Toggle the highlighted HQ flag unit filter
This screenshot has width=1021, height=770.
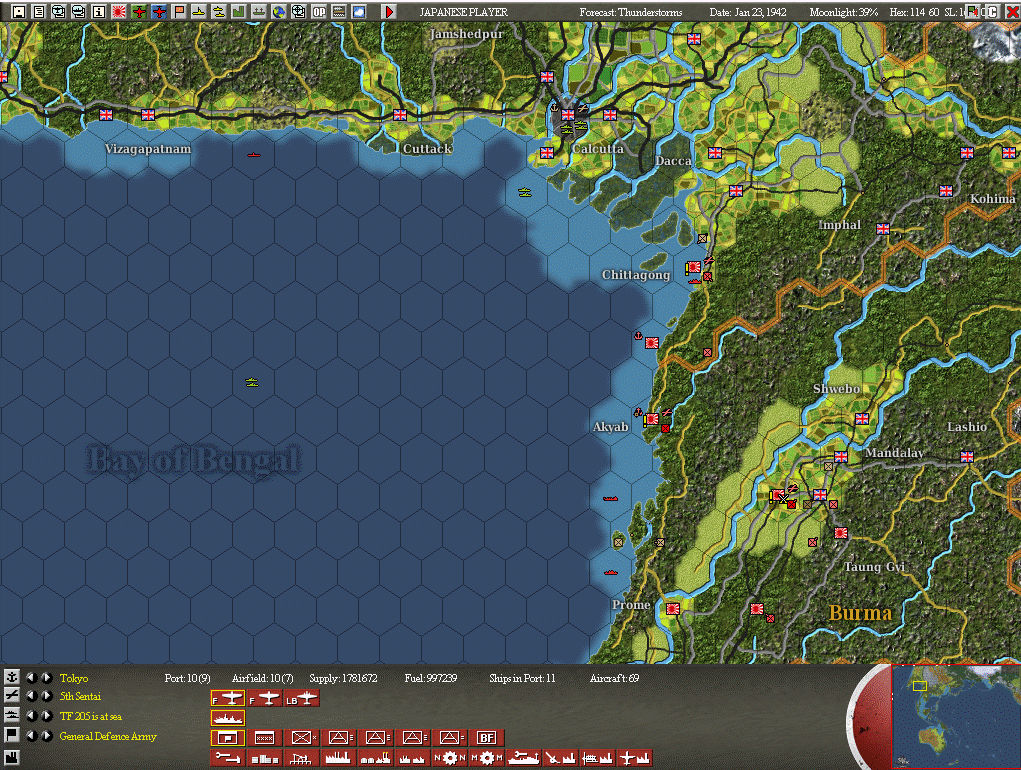tap(228, 737)
